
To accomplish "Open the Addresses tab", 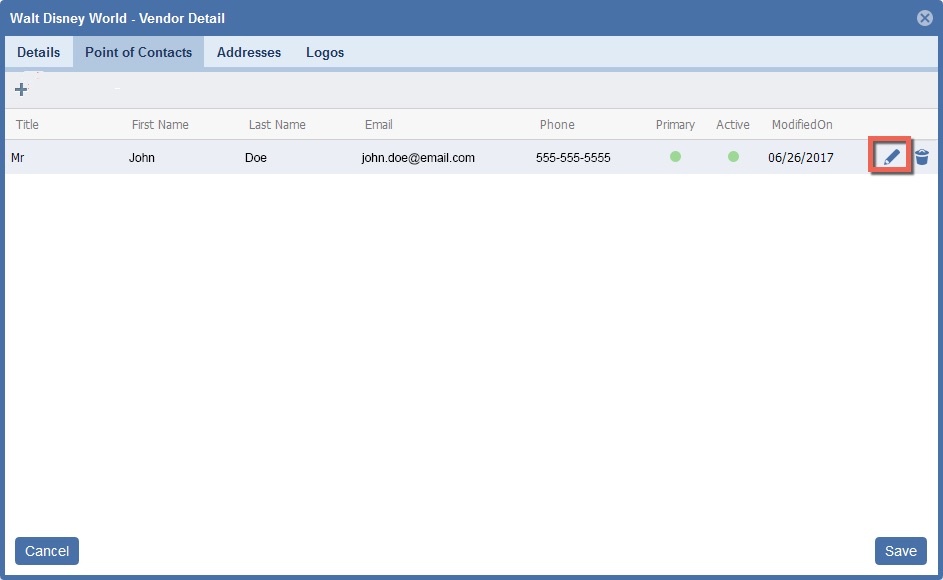I will (x=249, y=52).
